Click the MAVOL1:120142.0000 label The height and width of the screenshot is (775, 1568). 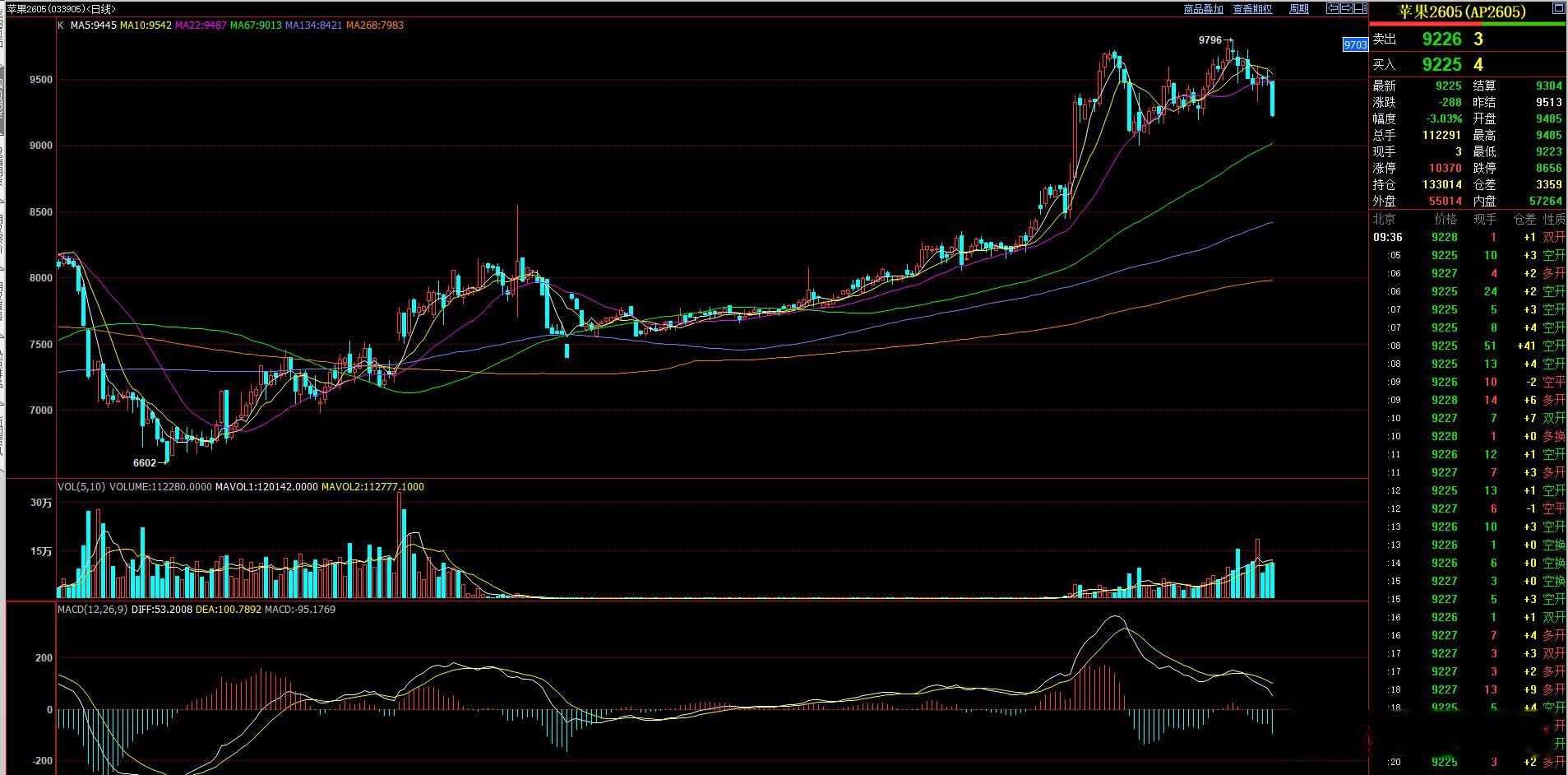[266, 487]
